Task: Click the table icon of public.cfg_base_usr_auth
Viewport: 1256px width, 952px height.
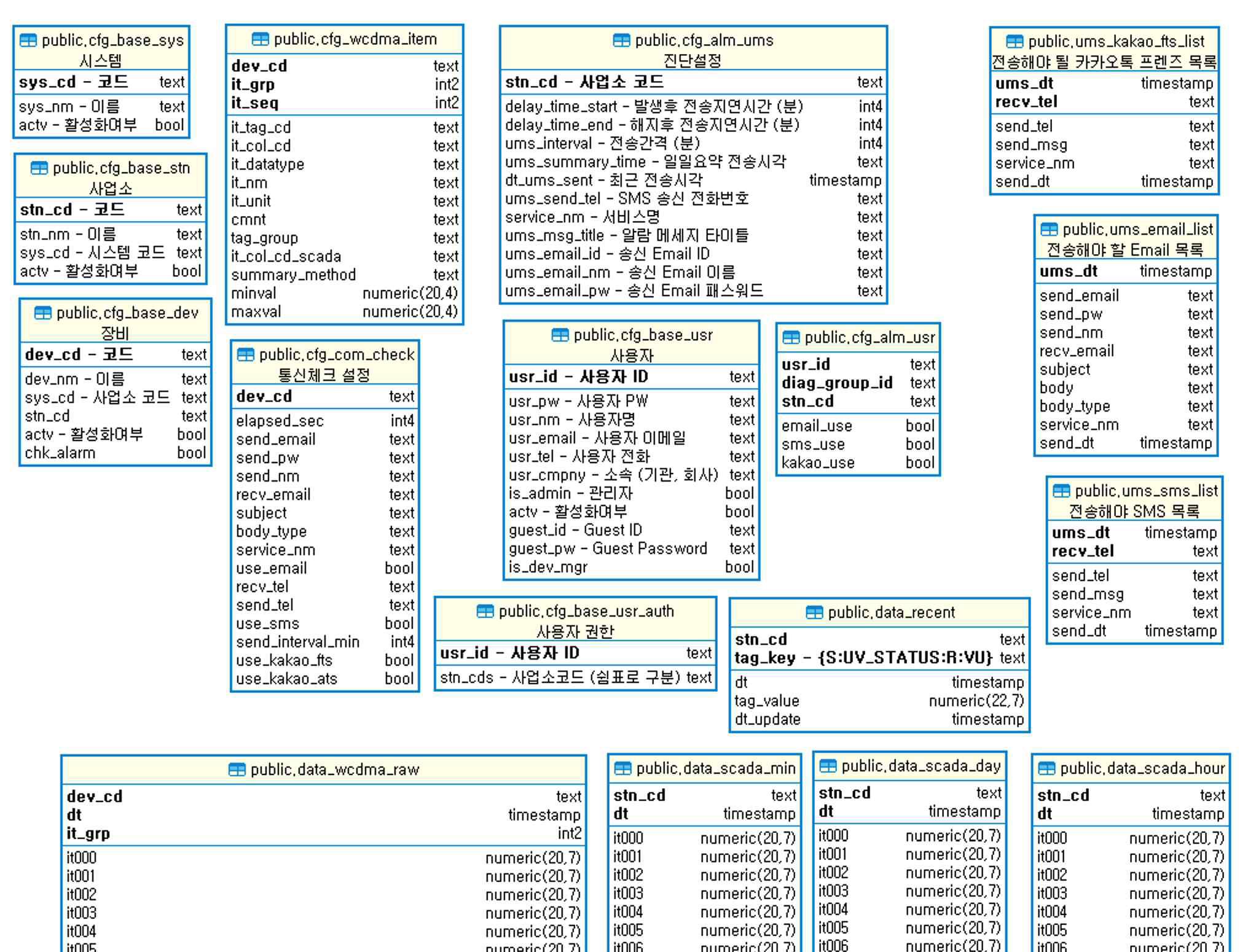Action: tap(485, 612)
